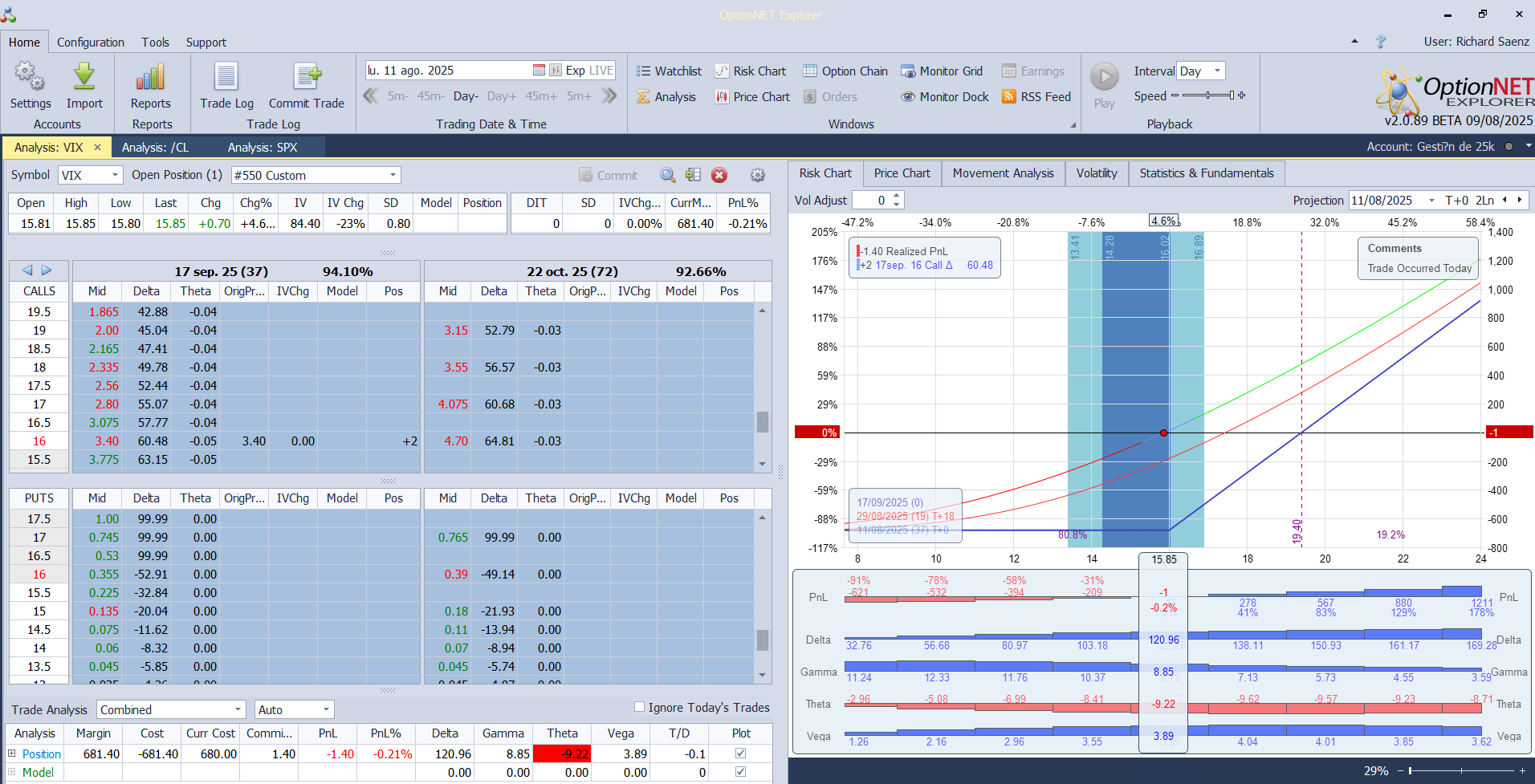Switch to the Analysis: /CL tab
The height and width of the screenshot is (784, 1535).
156,148
